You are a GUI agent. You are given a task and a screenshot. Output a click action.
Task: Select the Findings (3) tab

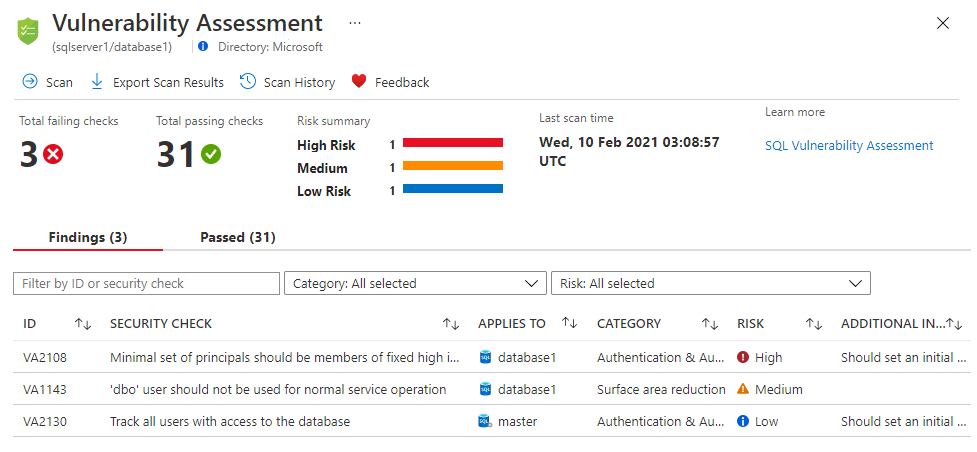coord(88,237)
